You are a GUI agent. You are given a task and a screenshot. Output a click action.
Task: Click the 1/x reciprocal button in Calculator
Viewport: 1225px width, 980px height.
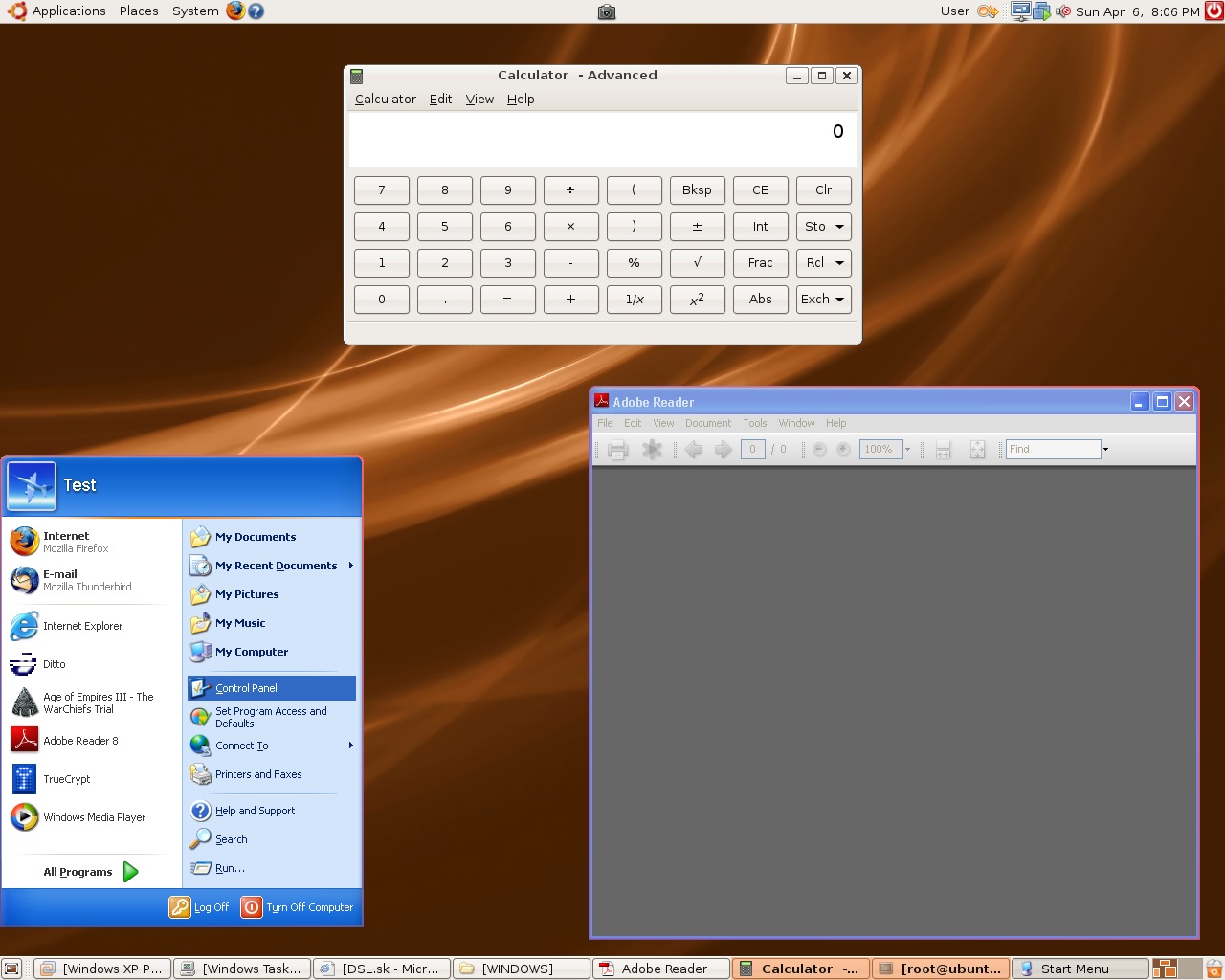[x=634, y=300]
